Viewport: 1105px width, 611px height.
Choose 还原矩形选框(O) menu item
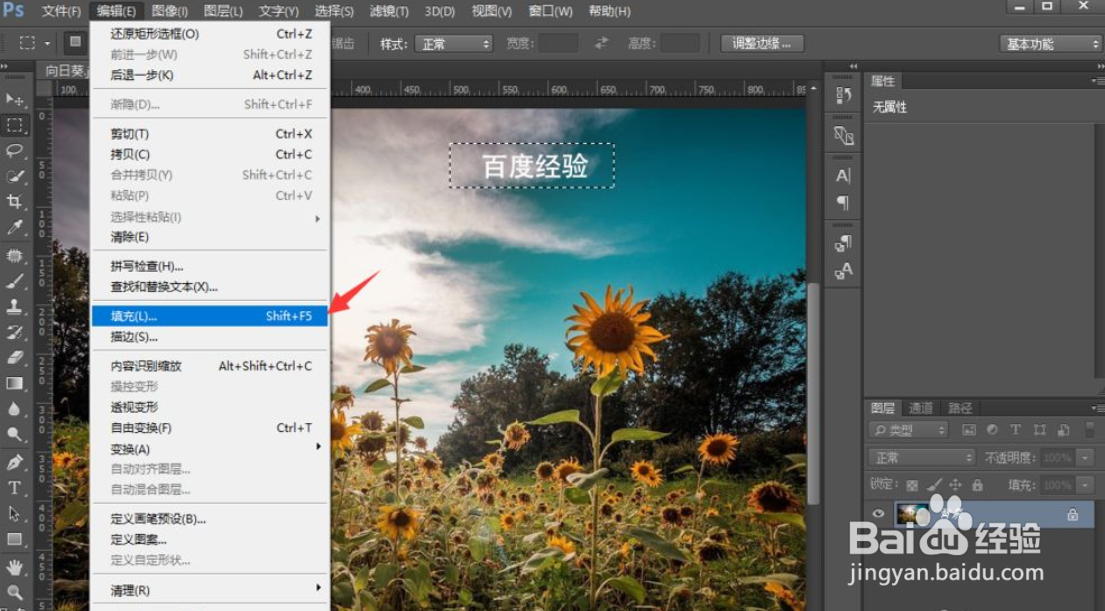tap(210, 34)
